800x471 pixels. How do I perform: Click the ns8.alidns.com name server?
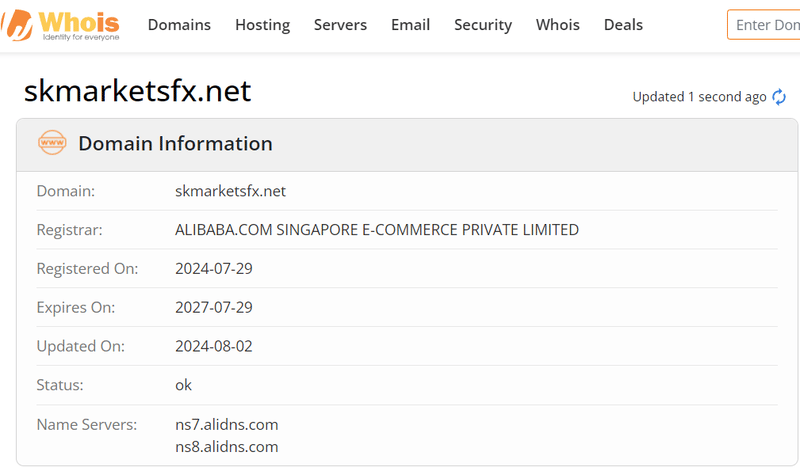[x=227, y=447]
